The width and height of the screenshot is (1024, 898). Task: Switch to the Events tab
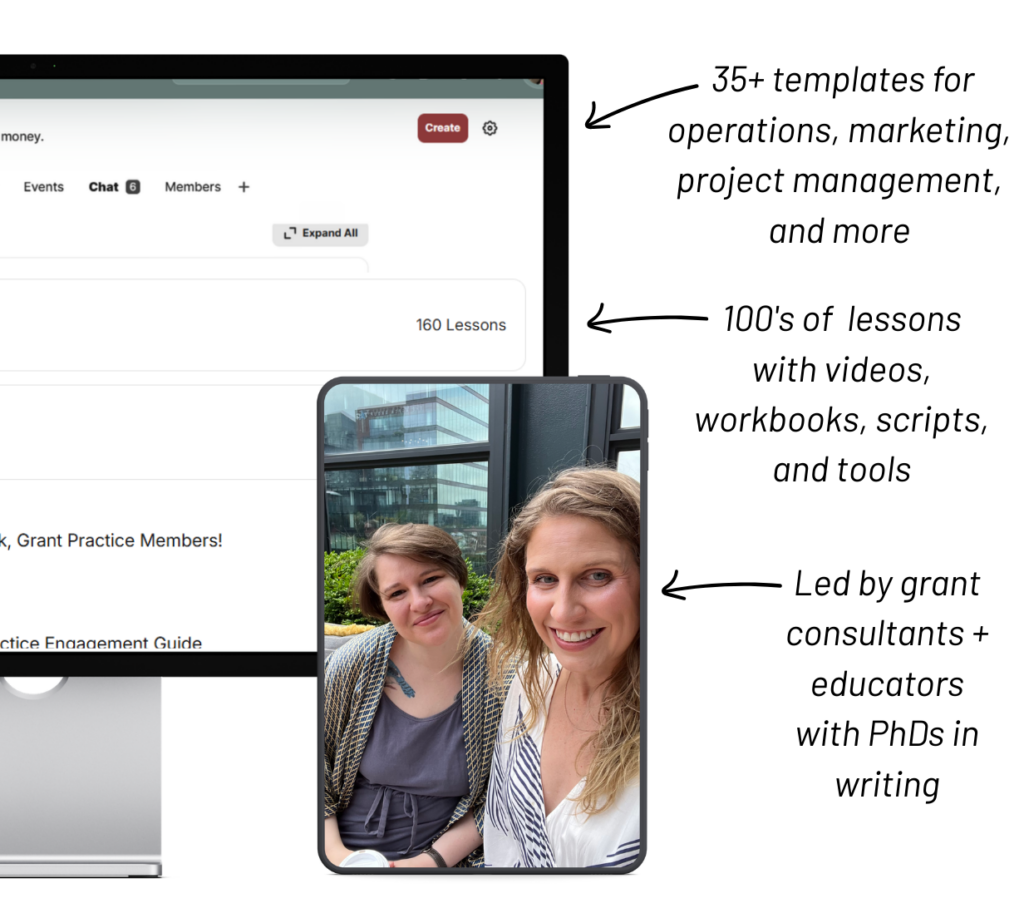(x=43, y=187)
